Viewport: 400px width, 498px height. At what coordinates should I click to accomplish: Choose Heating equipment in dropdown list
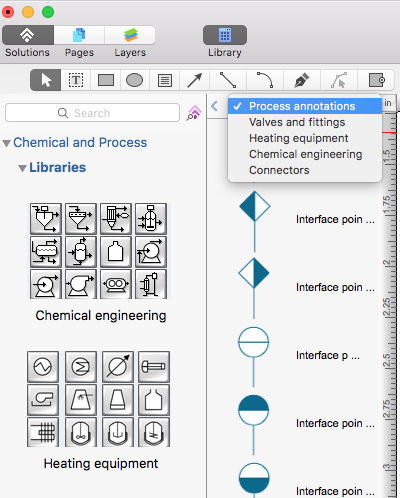point(305,138)
